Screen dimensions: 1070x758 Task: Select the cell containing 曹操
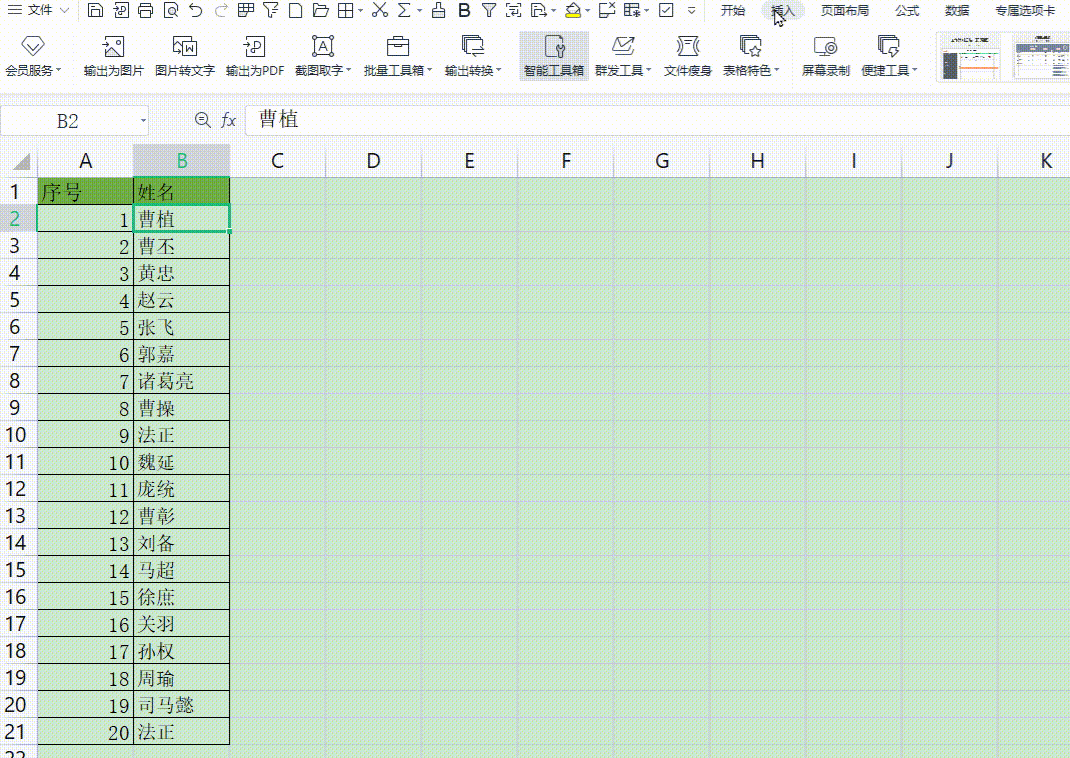pos(182,408)
